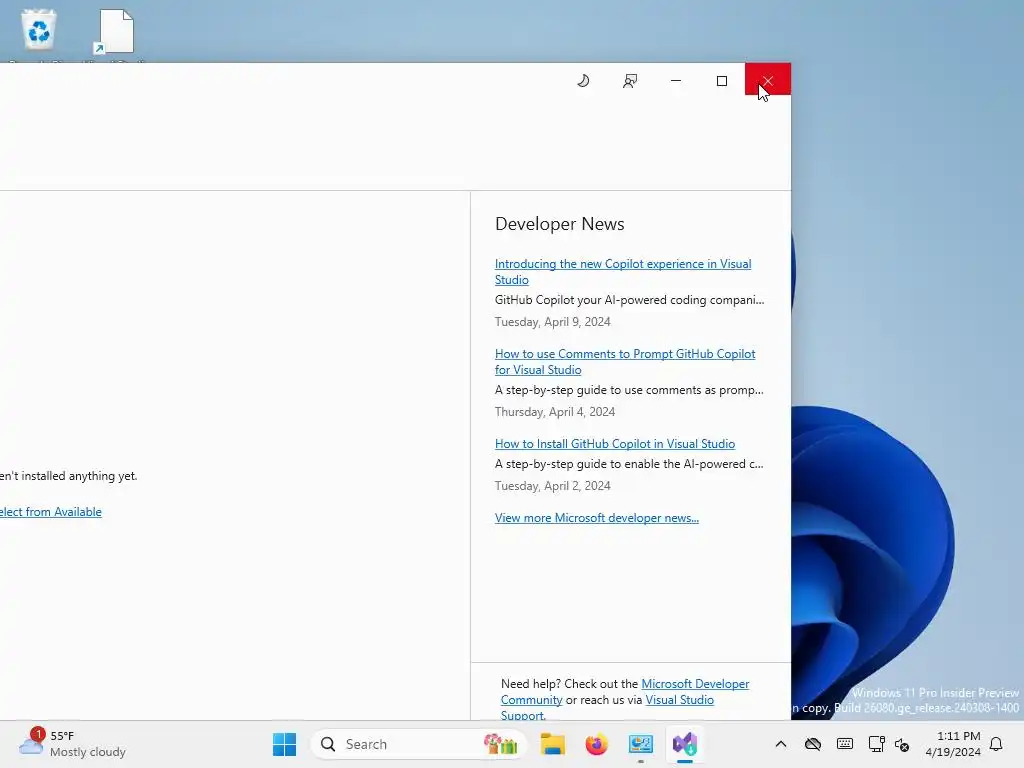Screen dimensions: 1024x768
Task: Open the clock showing 1:11 PM
Action: pos(953,744)
